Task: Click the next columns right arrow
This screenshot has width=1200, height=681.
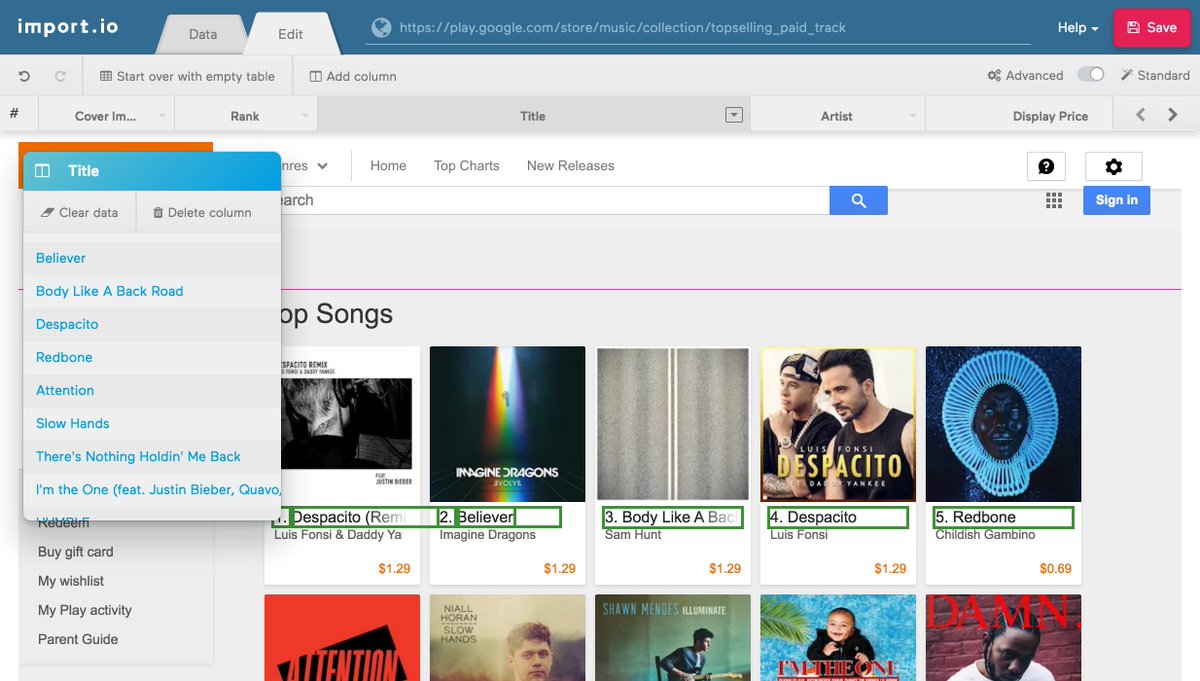Action: (x=1173, y=115)
